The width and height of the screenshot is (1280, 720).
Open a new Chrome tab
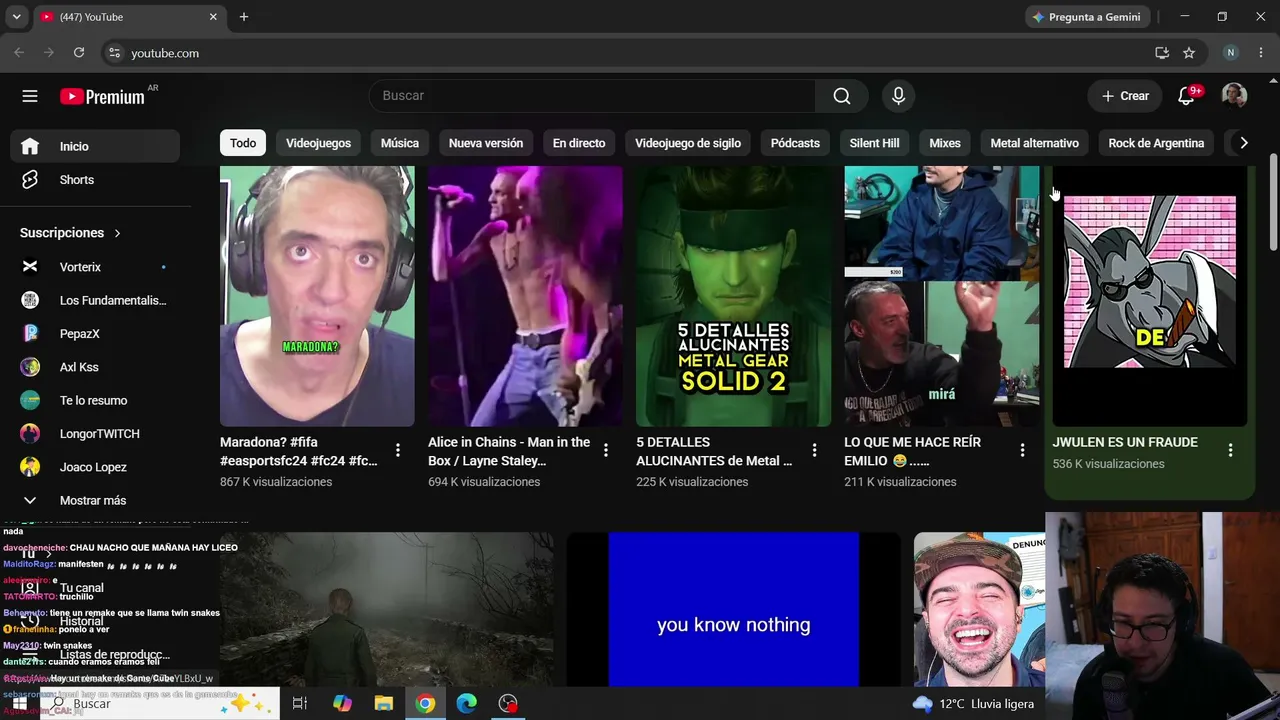[x=244, y=17]
